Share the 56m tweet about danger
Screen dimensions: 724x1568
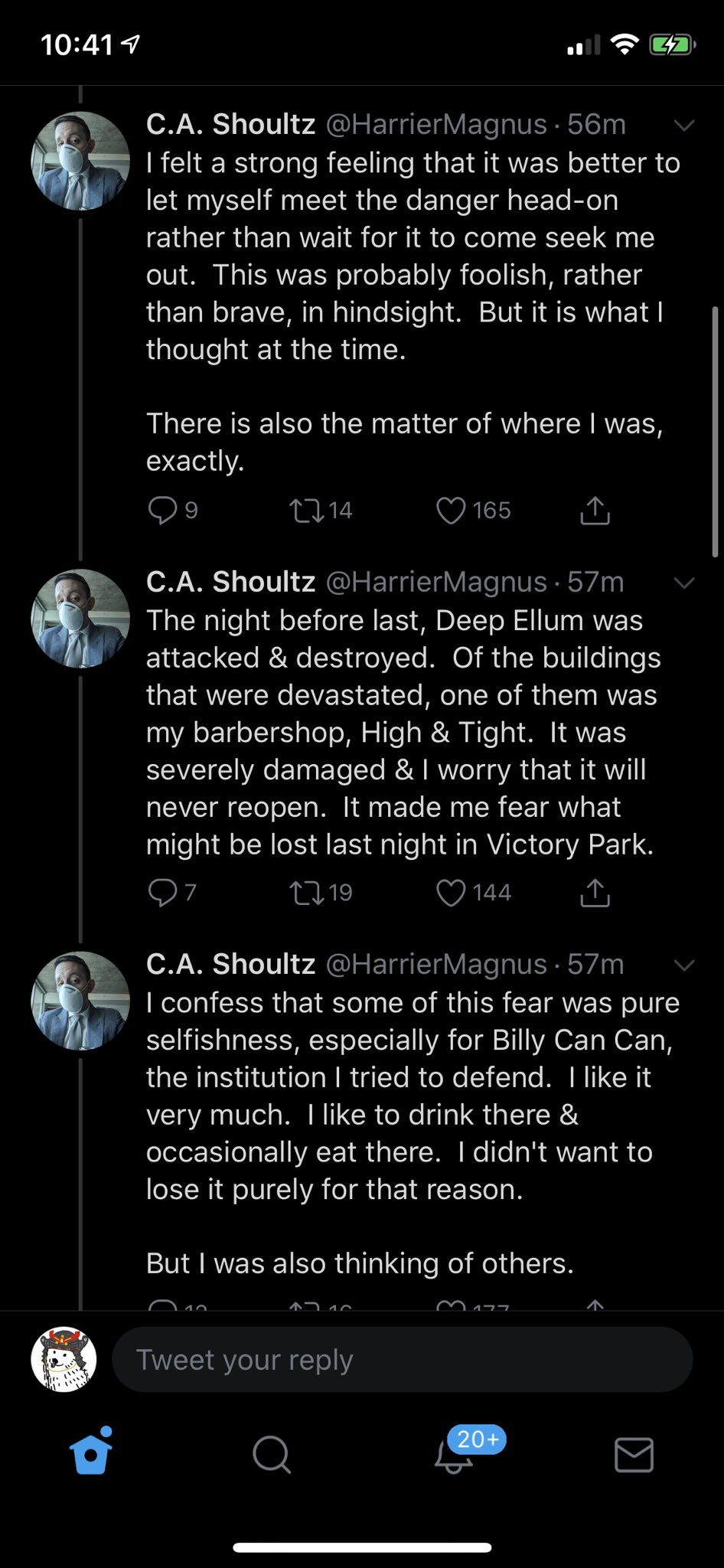595,510
